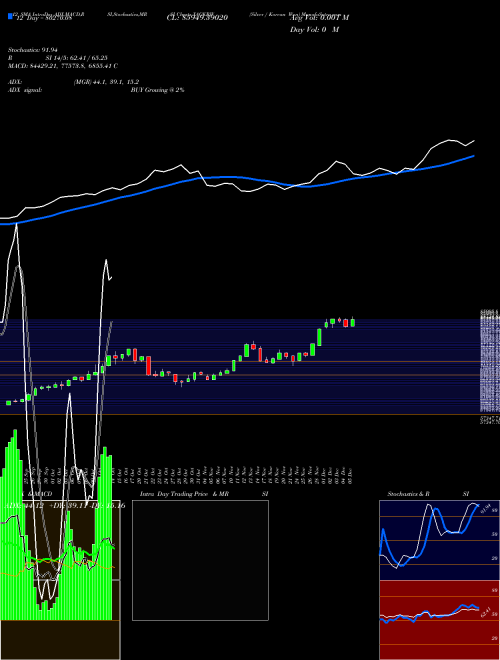This screenshot has height=660, width=500.
Task: Select the MACD values line
Action: coord(63,66)
